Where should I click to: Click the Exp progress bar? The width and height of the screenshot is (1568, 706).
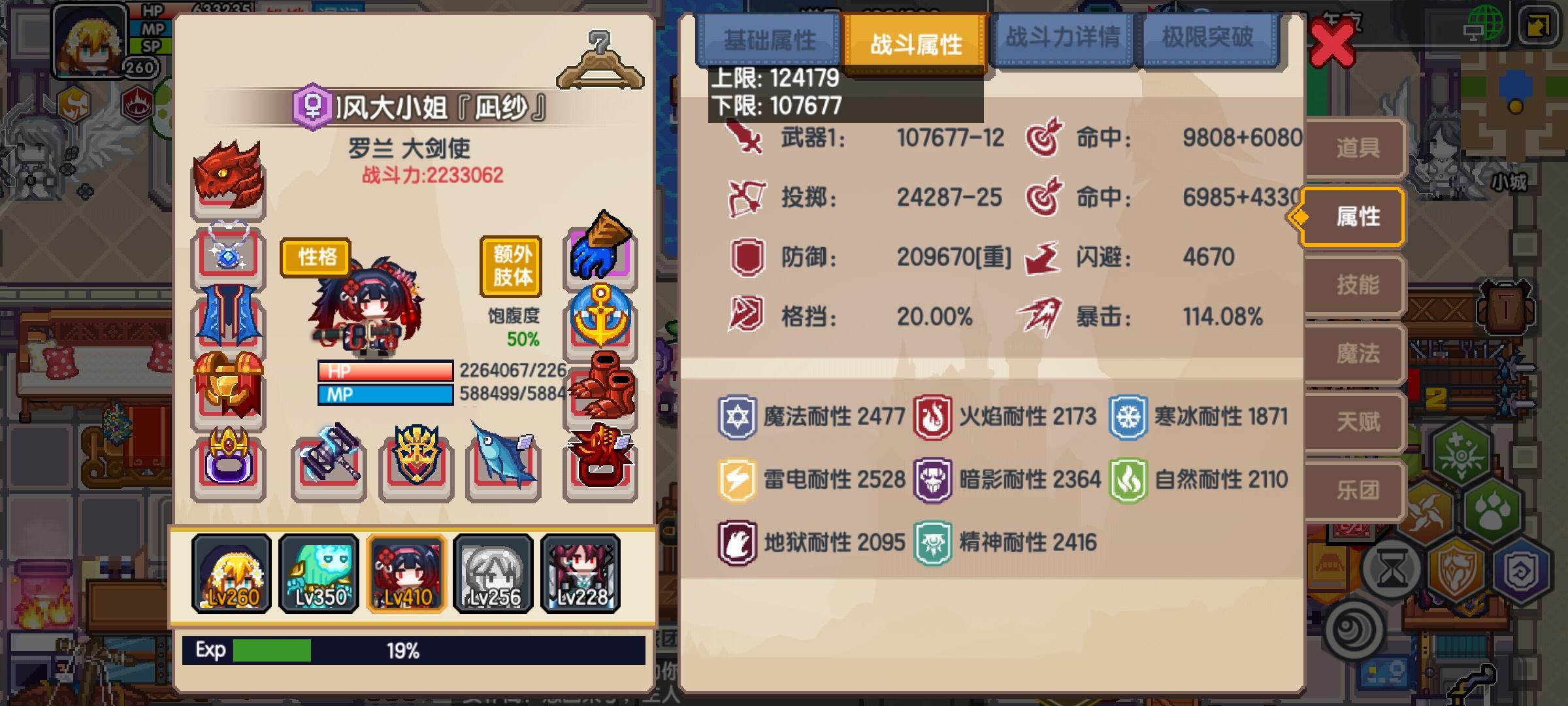point(414,650)
